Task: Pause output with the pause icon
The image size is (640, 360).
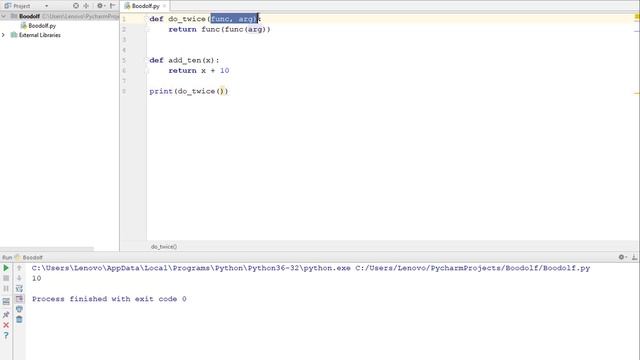Action: tap(6, 289)
